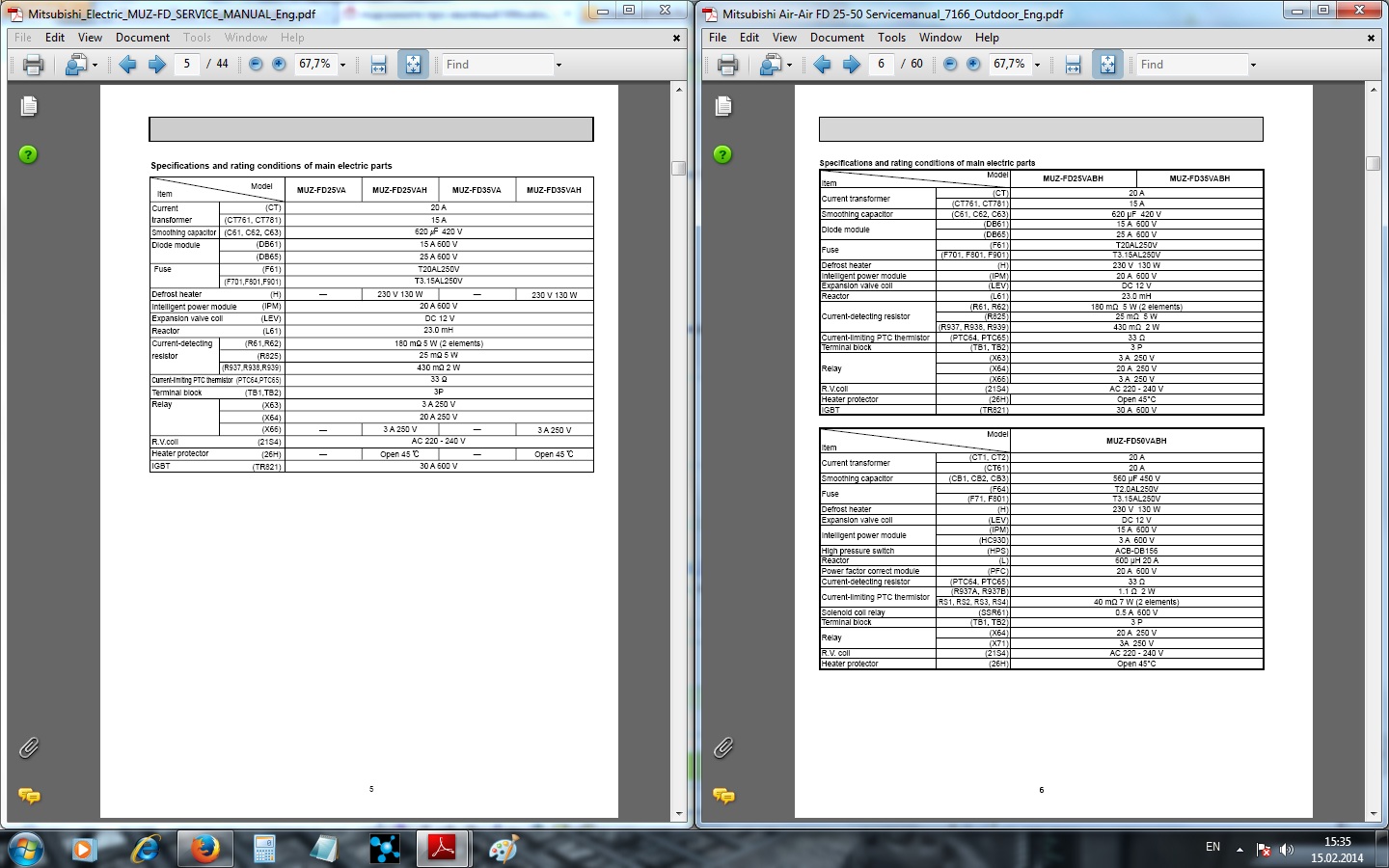The width and height of the screenshot is (1389, 868).
Task: Open Pages panel in left window
Action: (x=29, y=106)
